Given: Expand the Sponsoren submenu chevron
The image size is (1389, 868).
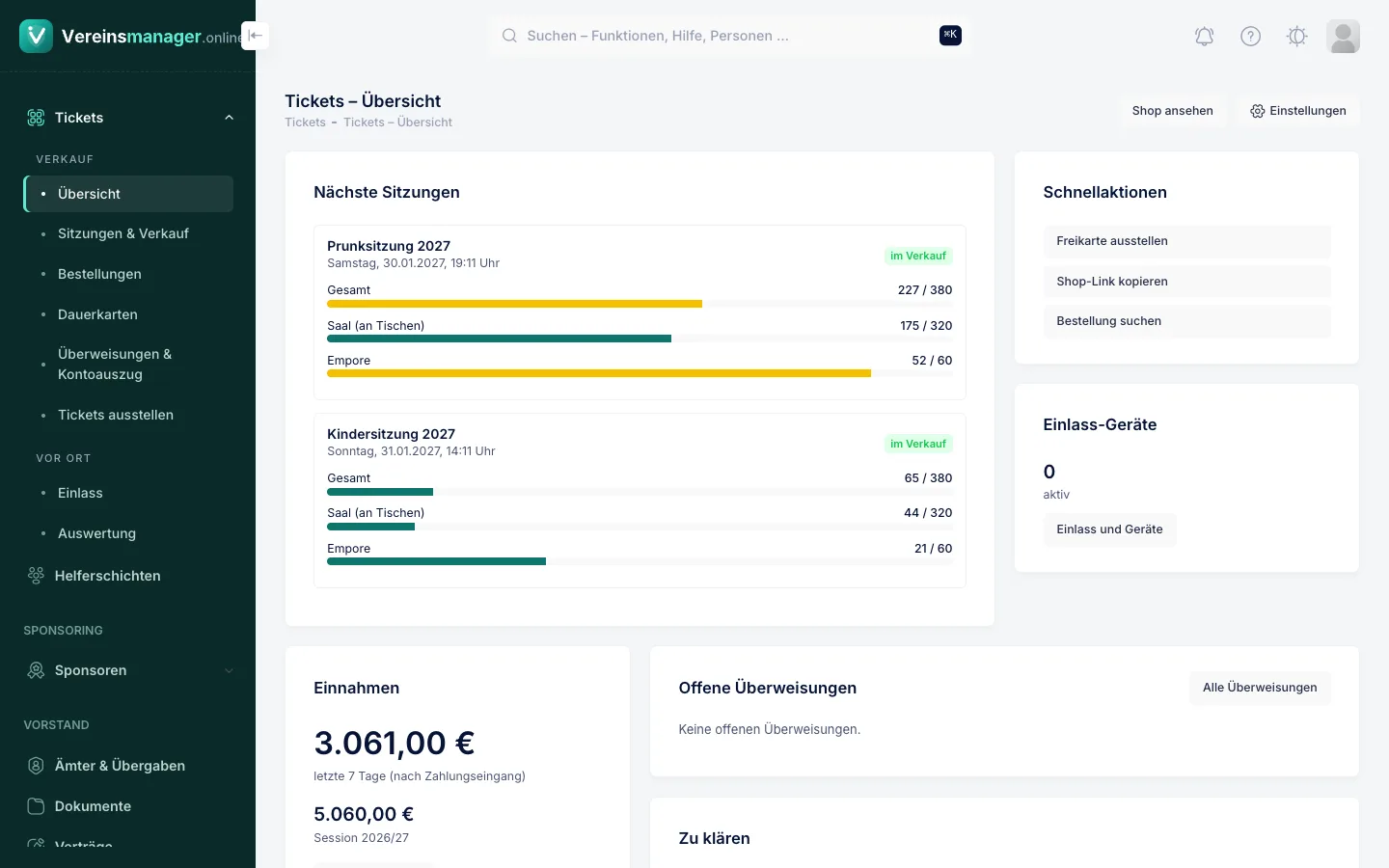Looking at the screenshot, I should coord(229,670).
